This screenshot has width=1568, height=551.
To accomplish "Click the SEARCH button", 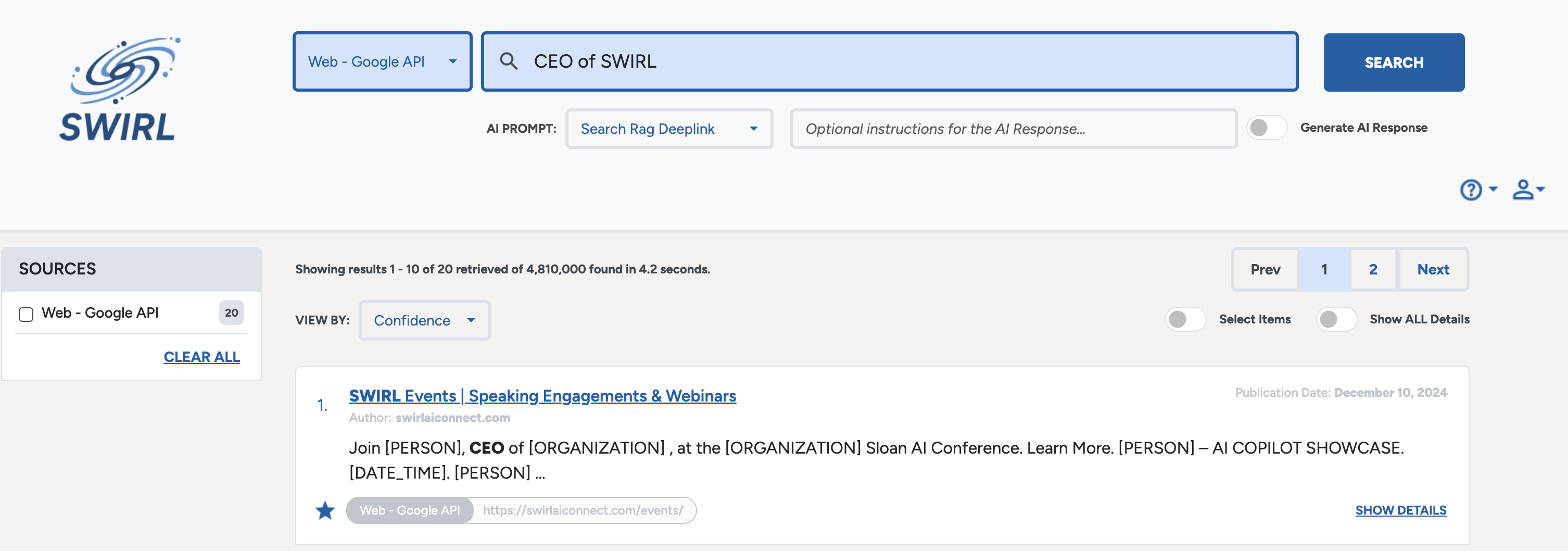I will [x=1394, y=62].
